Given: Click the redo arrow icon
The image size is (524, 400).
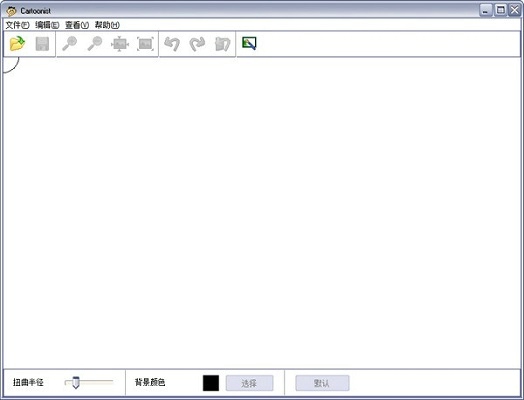Looking at the screenshot, I should 197,44.
